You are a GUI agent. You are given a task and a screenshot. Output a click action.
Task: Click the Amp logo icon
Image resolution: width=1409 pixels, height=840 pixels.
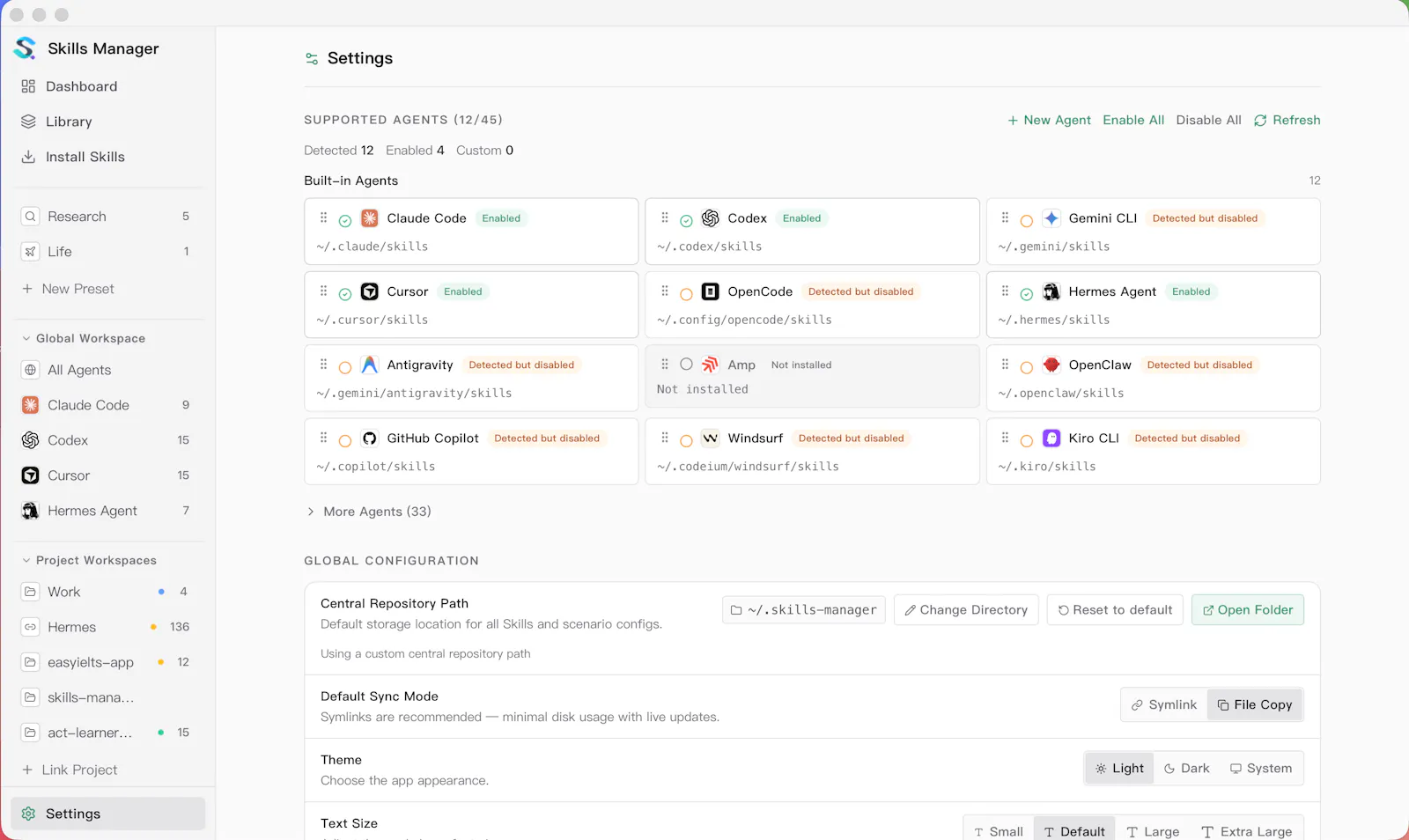(711, 365)
